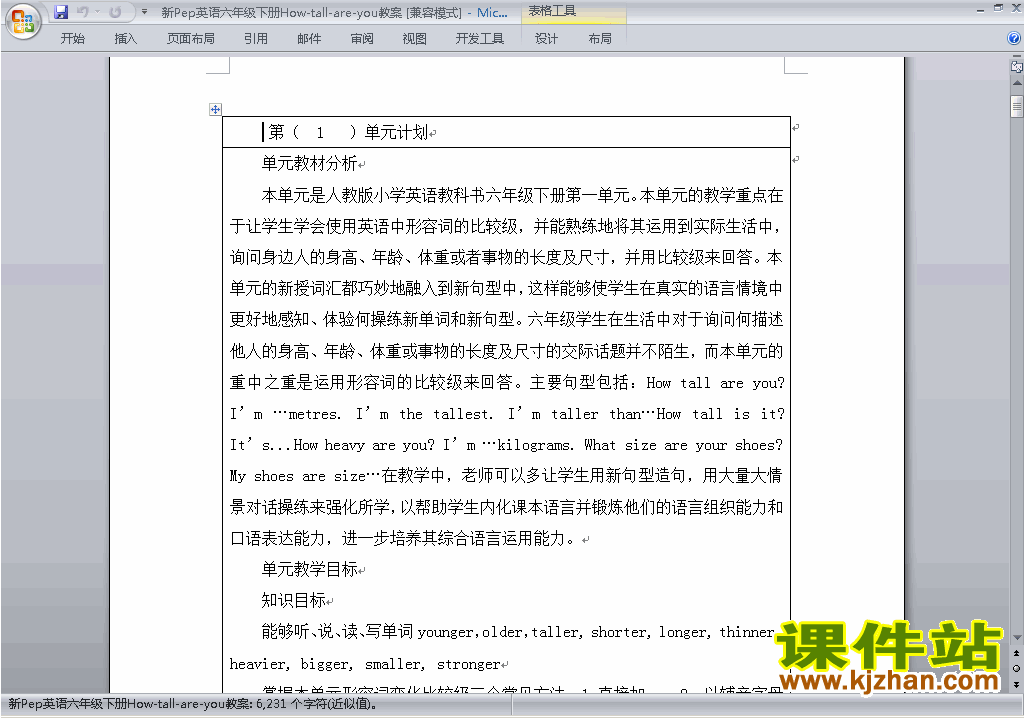Click status bar character count 6,231 个字符
Image resolution: width=1024 pixels, height=718 pixels.
(316, 704)
